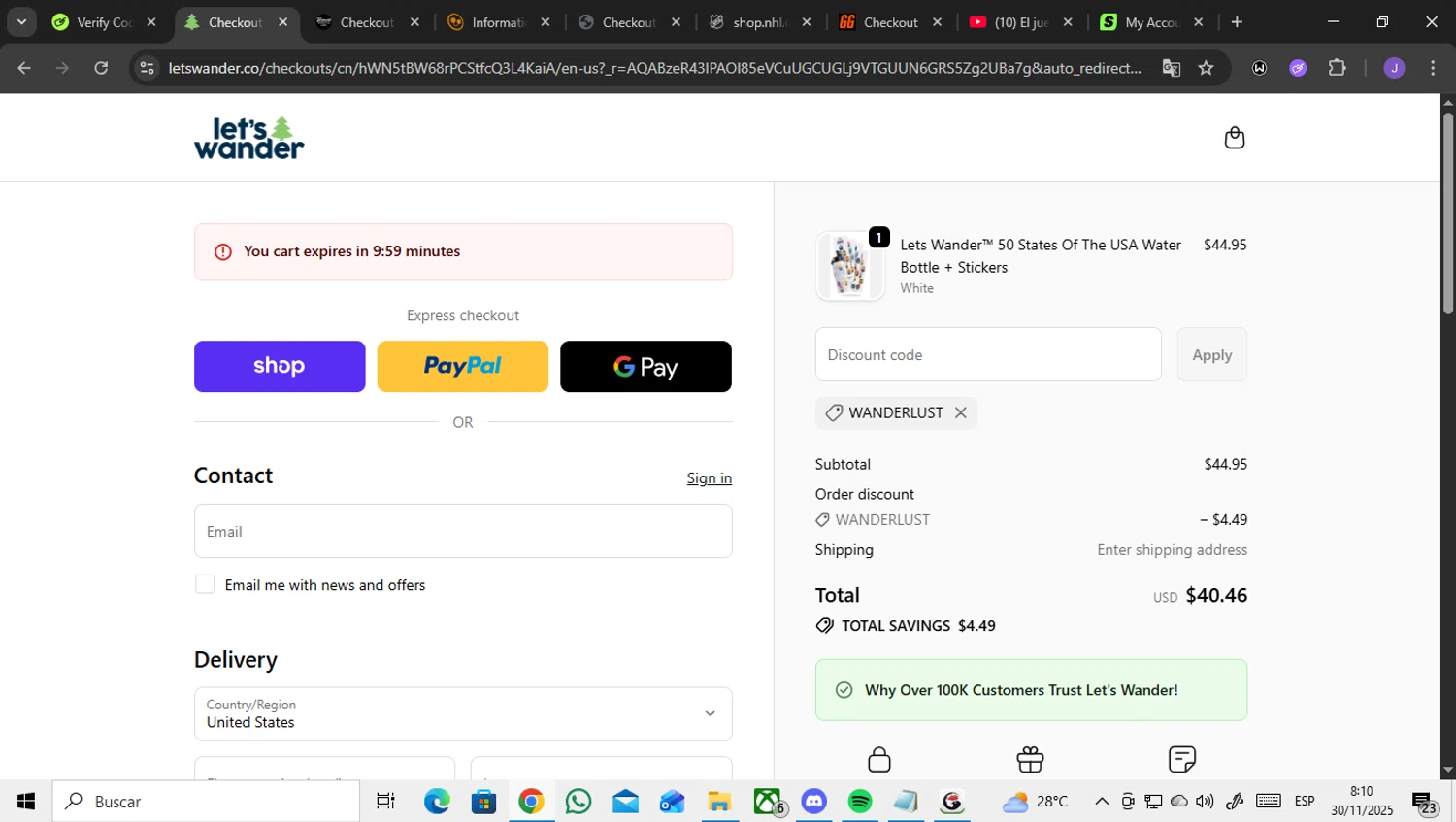
Task: Open Spotify from the taskbar
Action: [860, 802]
